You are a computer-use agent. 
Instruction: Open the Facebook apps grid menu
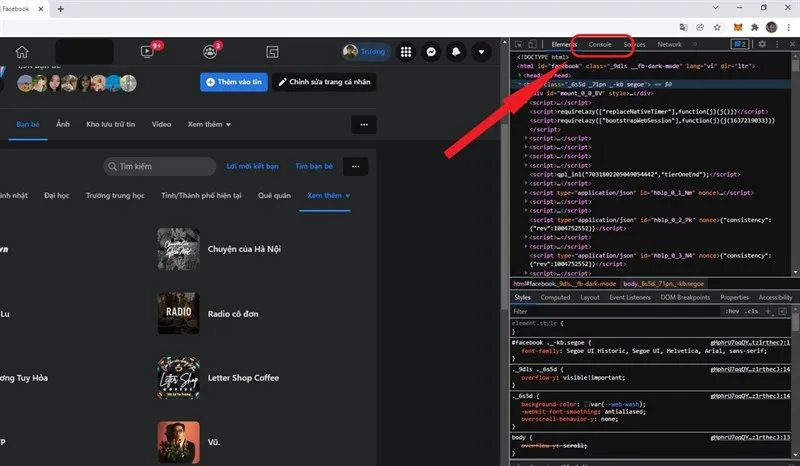[405, 52]
